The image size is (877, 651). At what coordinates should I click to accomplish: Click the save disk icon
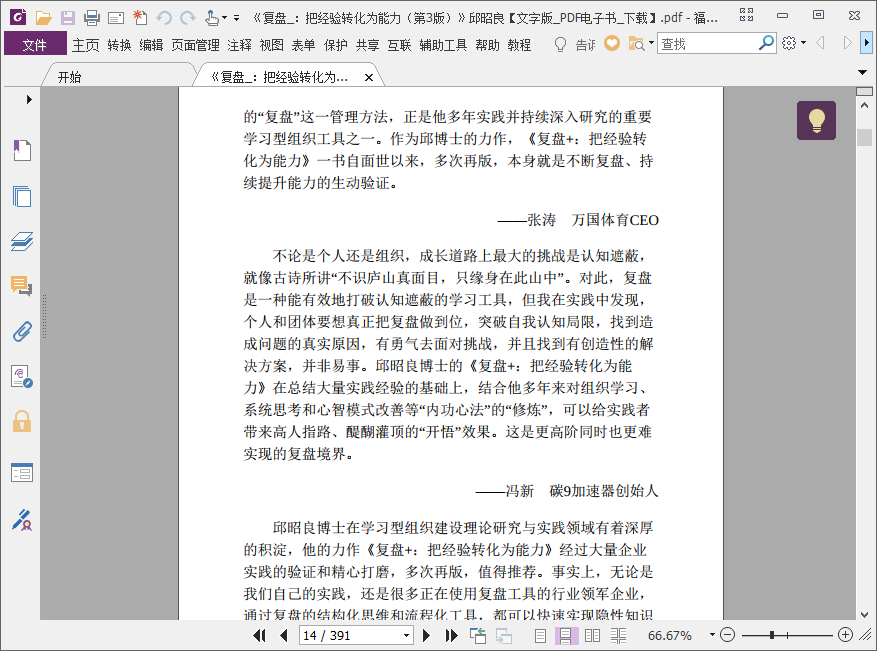tap(68, 18)
